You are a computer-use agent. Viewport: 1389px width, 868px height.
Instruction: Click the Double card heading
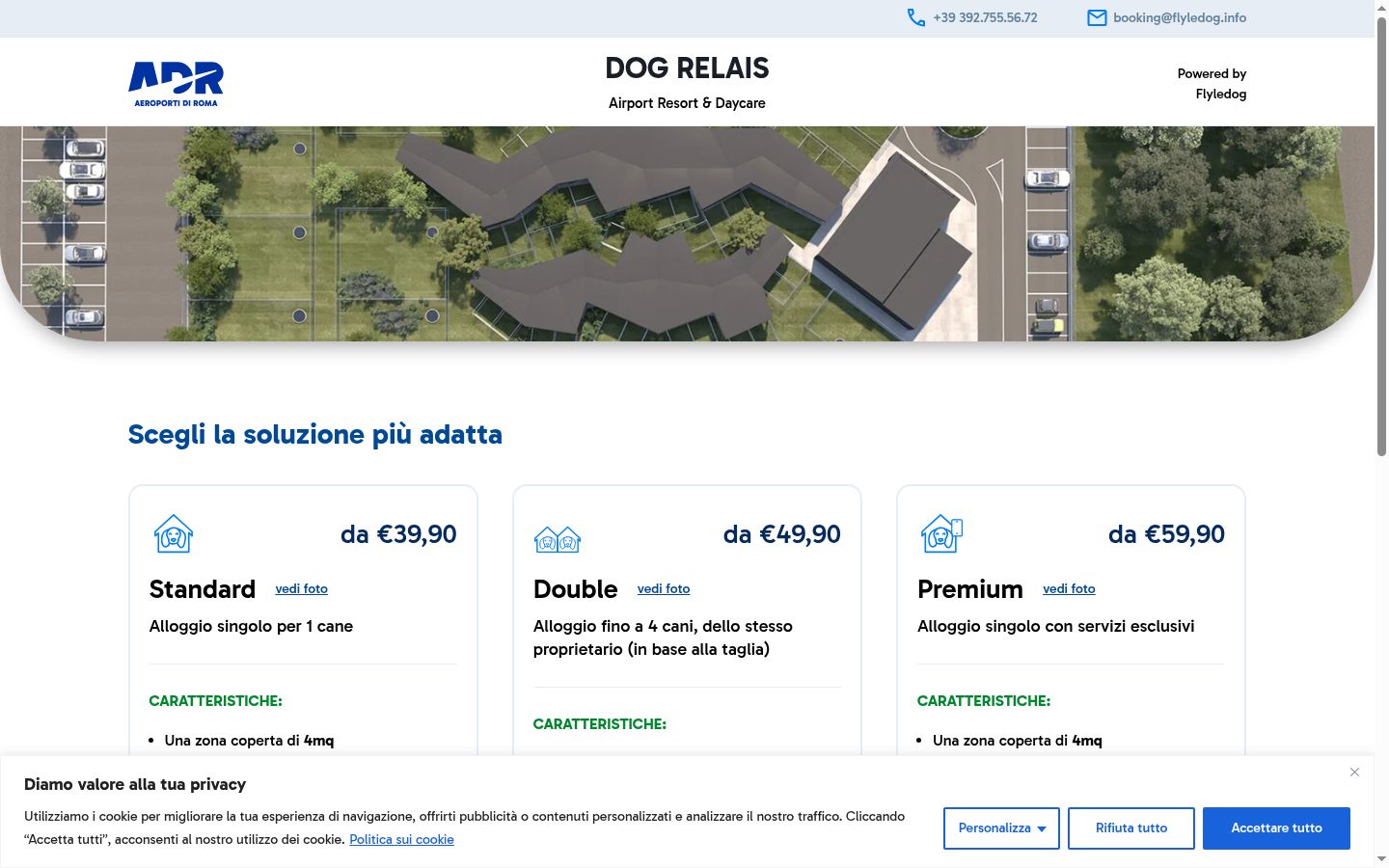(575, 589)
